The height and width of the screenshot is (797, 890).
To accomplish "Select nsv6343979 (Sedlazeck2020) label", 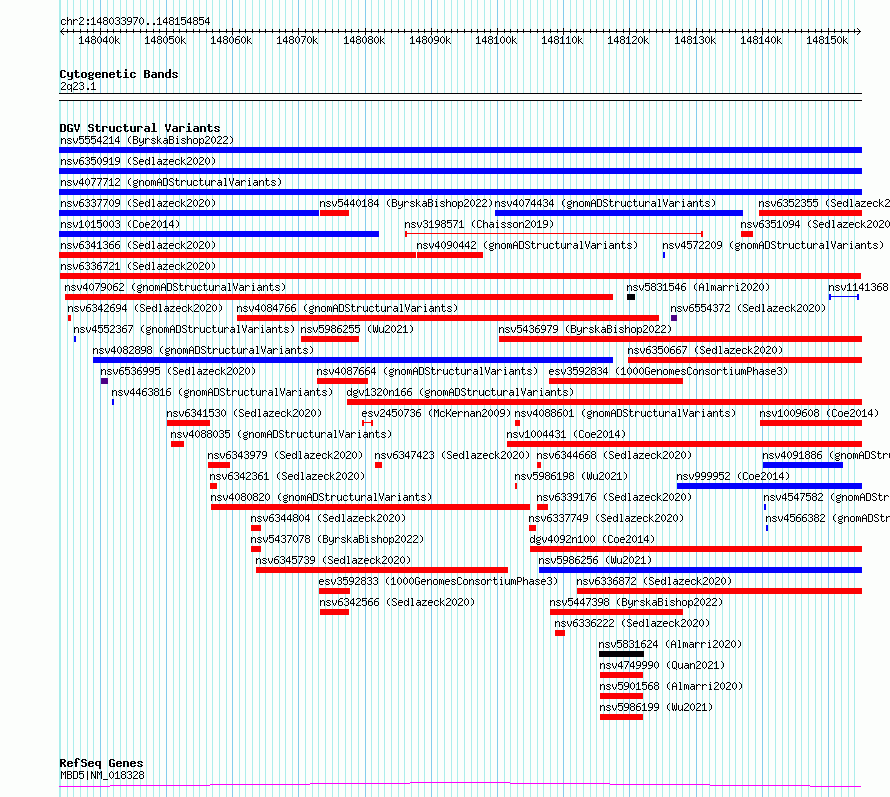I will 285,455.
